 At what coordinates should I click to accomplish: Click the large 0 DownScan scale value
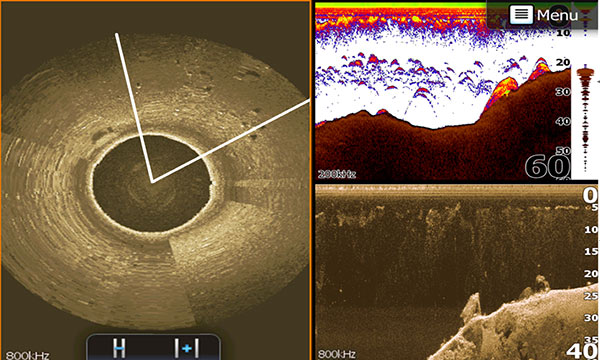coord(590,195)
